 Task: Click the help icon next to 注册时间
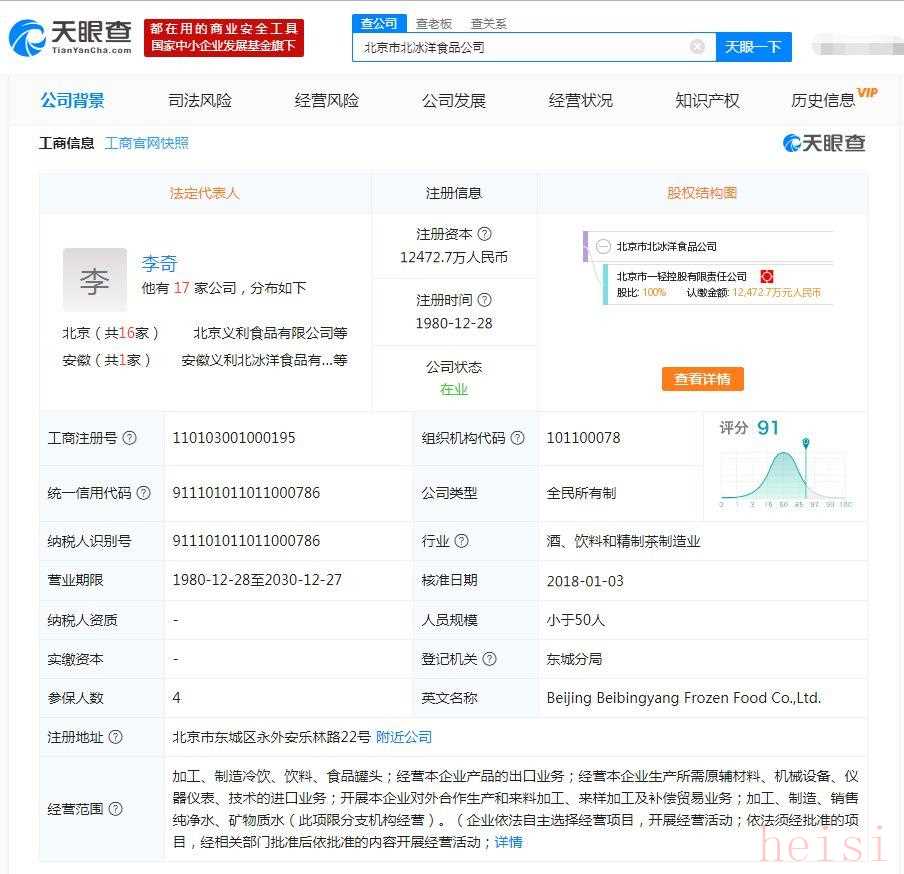[485, 300]
